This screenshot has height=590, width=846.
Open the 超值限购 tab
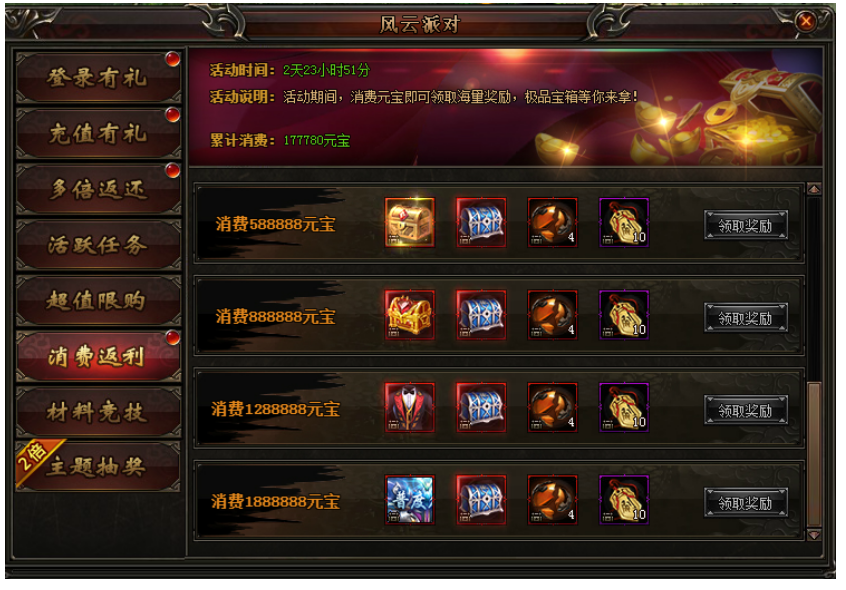click(x=98, y=300)
